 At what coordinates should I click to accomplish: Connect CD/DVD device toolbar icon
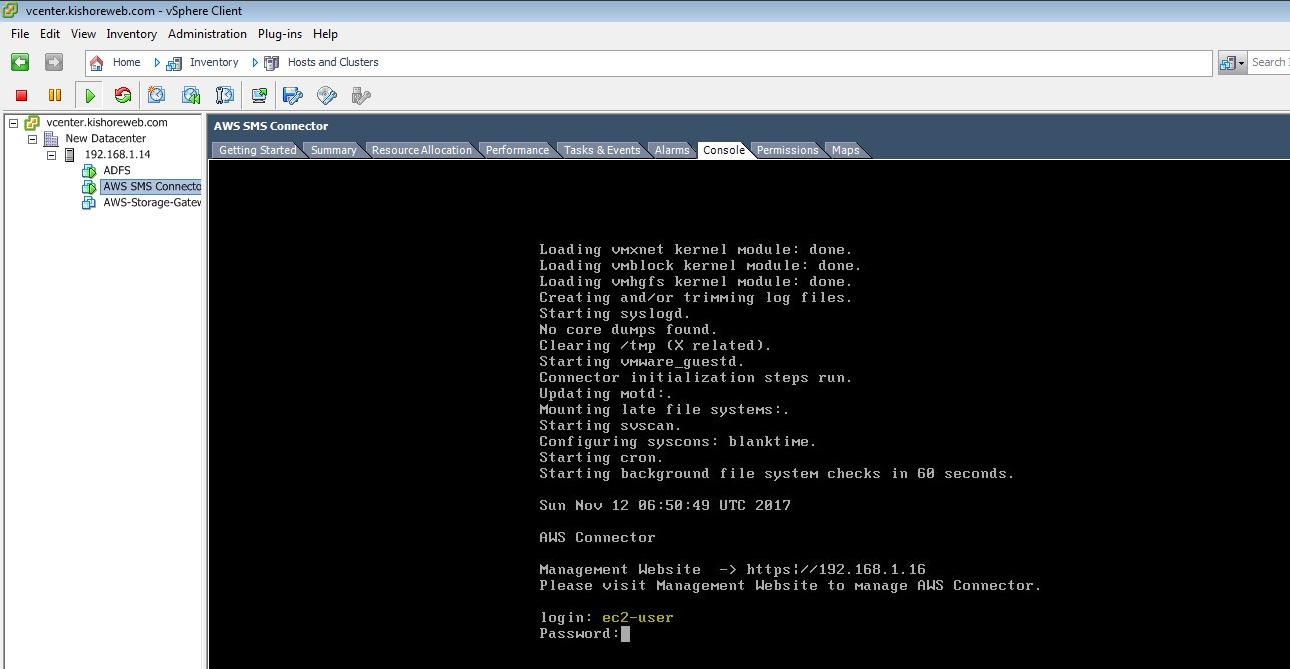click(327, 96)
